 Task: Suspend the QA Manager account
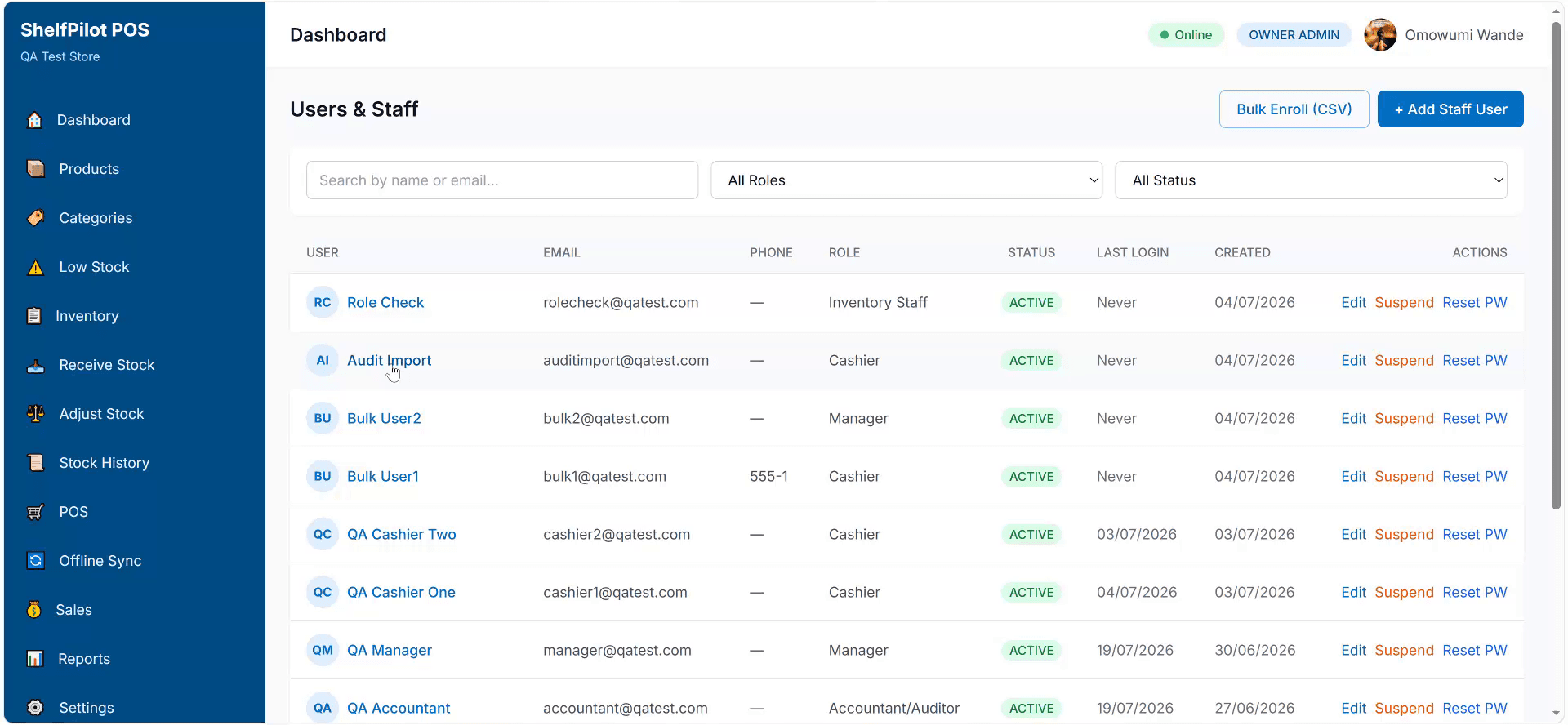tap(1404, 650)
